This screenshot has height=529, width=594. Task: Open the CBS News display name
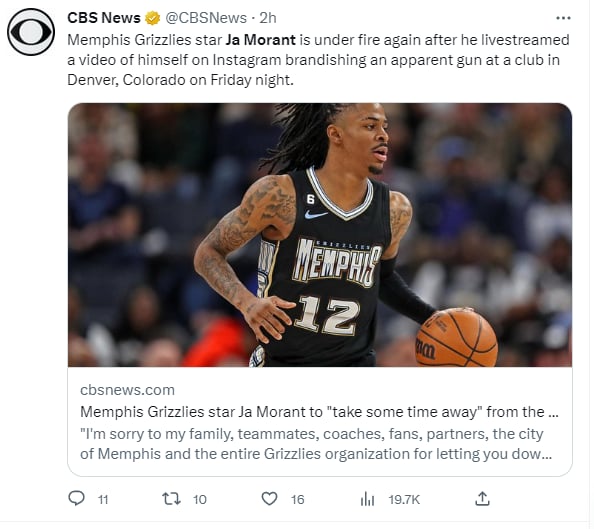coord(104,18)
